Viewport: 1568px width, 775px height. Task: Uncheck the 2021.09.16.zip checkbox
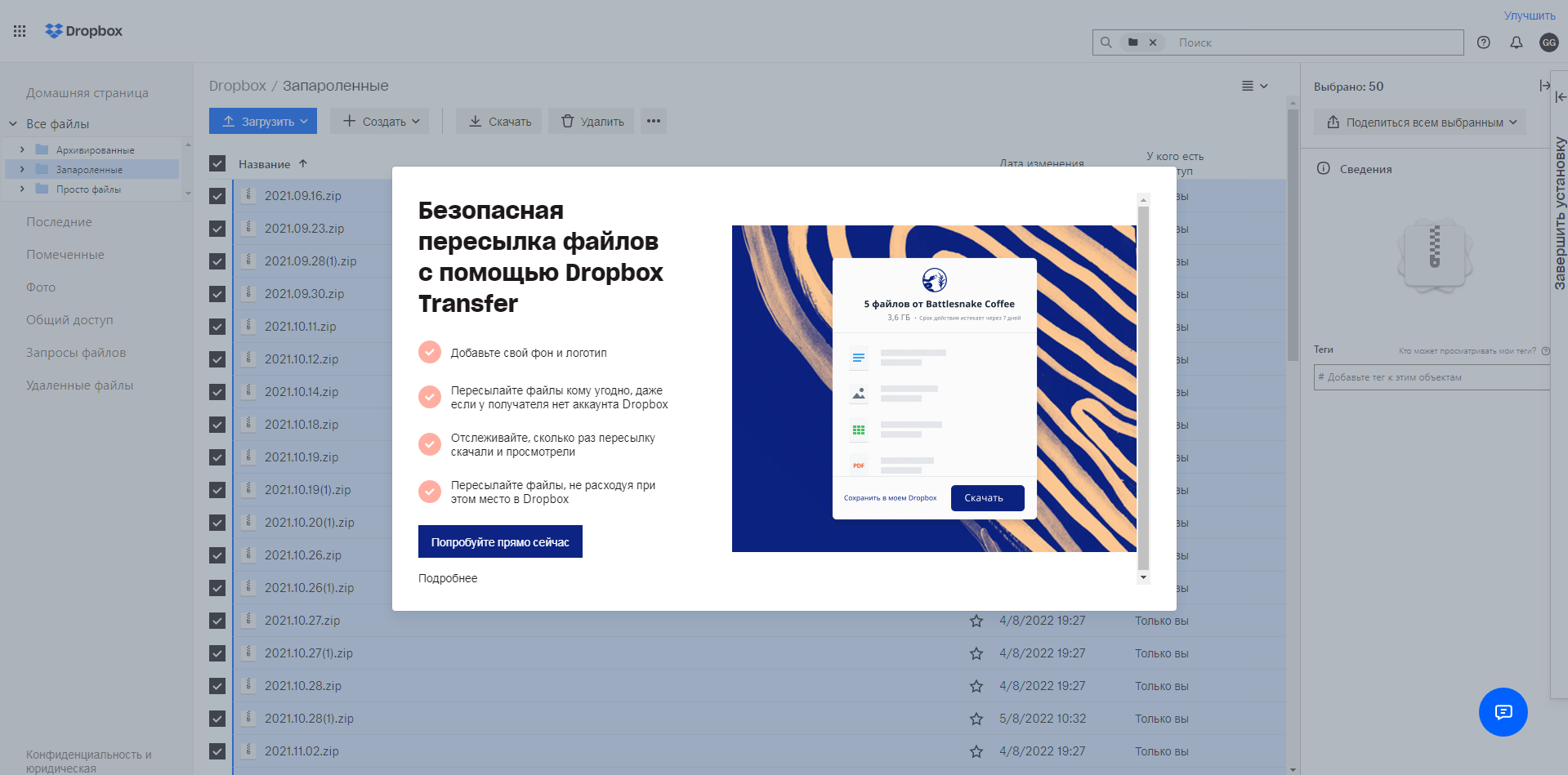(x=217, y=196)
